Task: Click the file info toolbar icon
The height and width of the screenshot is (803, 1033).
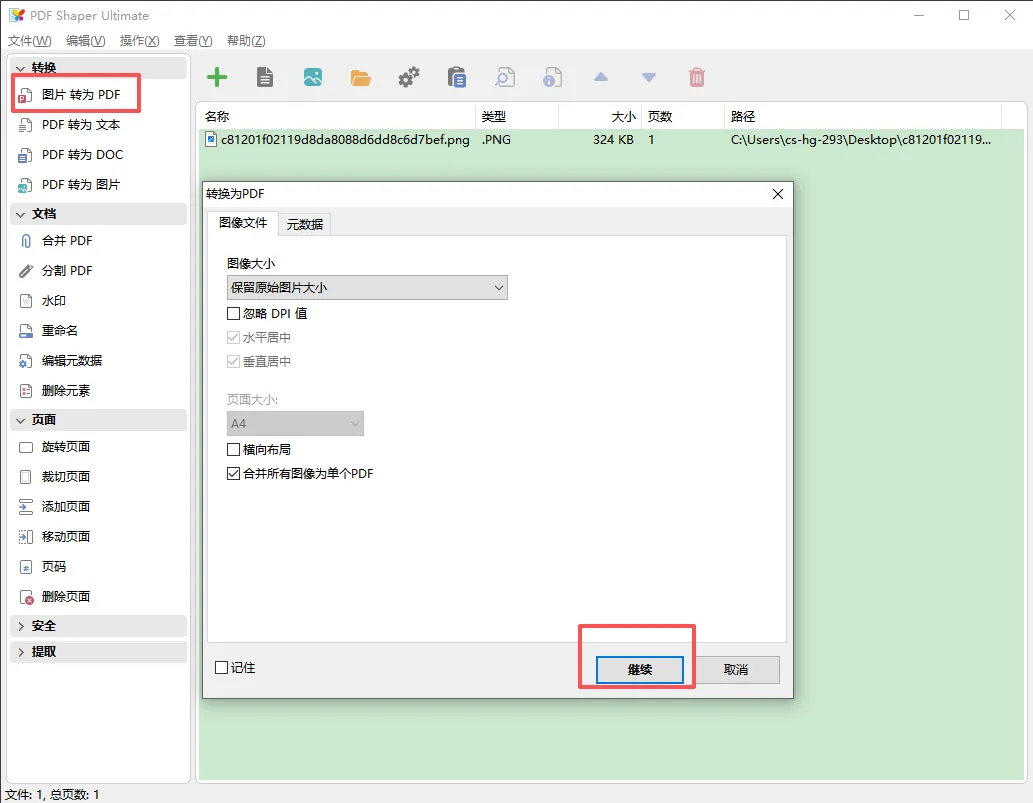Action: pyautogui.click(x=553, y=77)
